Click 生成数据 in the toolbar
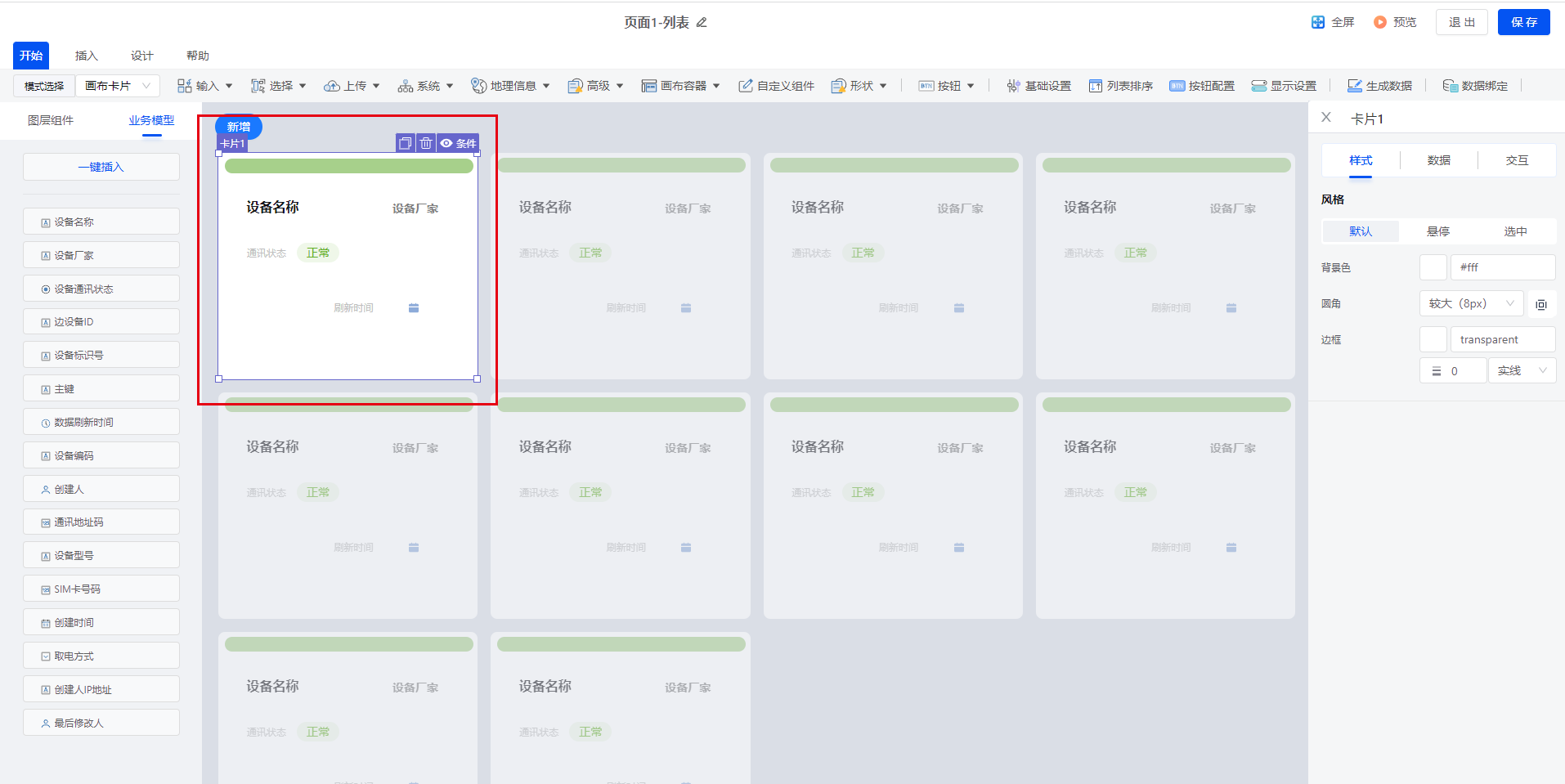 (x=1379, y=86)
